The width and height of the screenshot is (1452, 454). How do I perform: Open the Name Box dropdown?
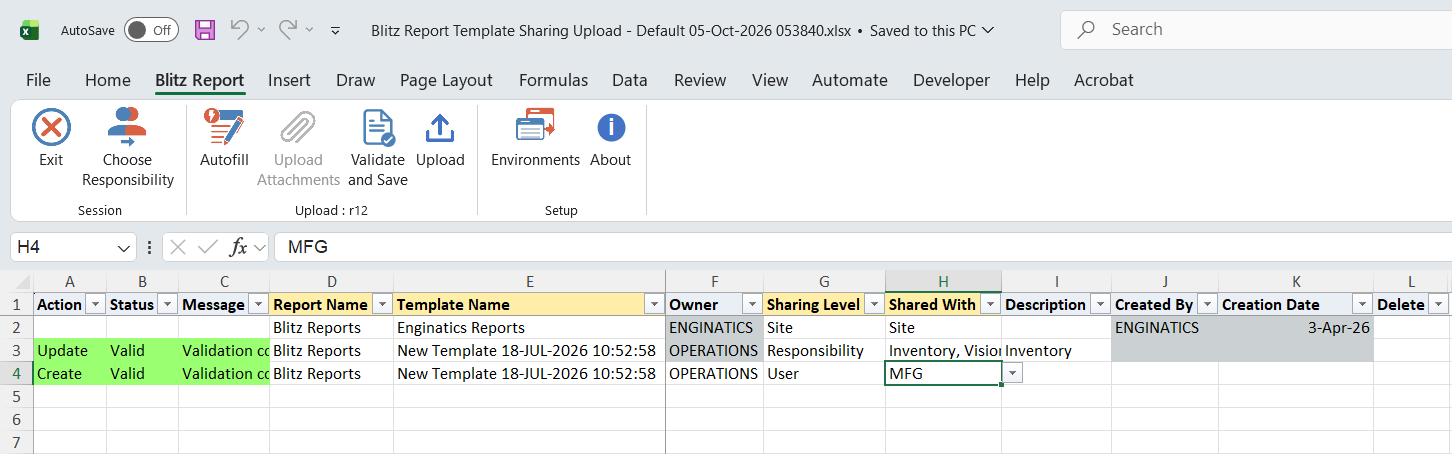pos(124,247)
